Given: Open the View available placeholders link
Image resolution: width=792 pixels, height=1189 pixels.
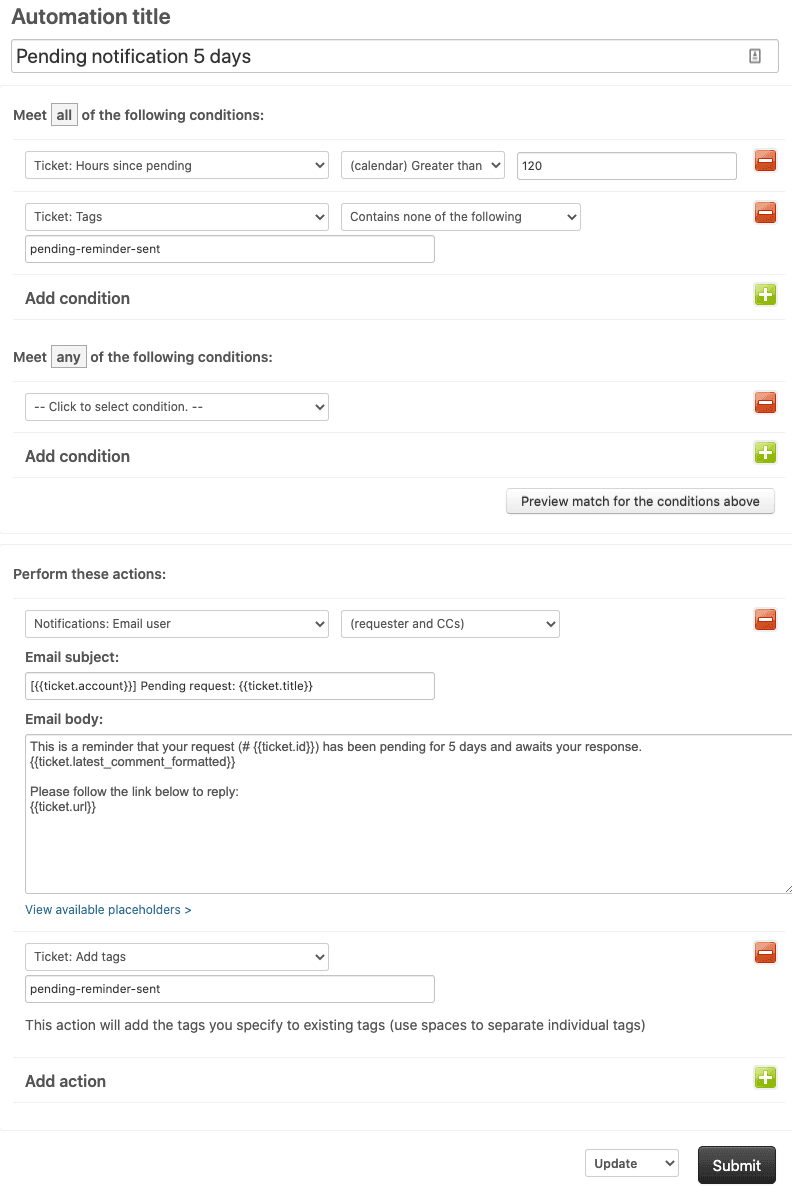Looking at the screenshot, I should click(x=103, y=909).
